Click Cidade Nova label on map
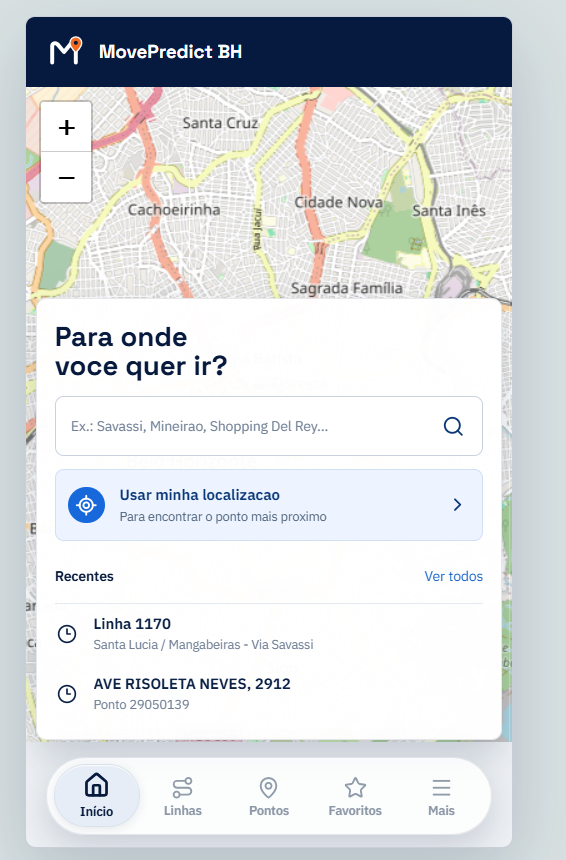 coord(338,202)
